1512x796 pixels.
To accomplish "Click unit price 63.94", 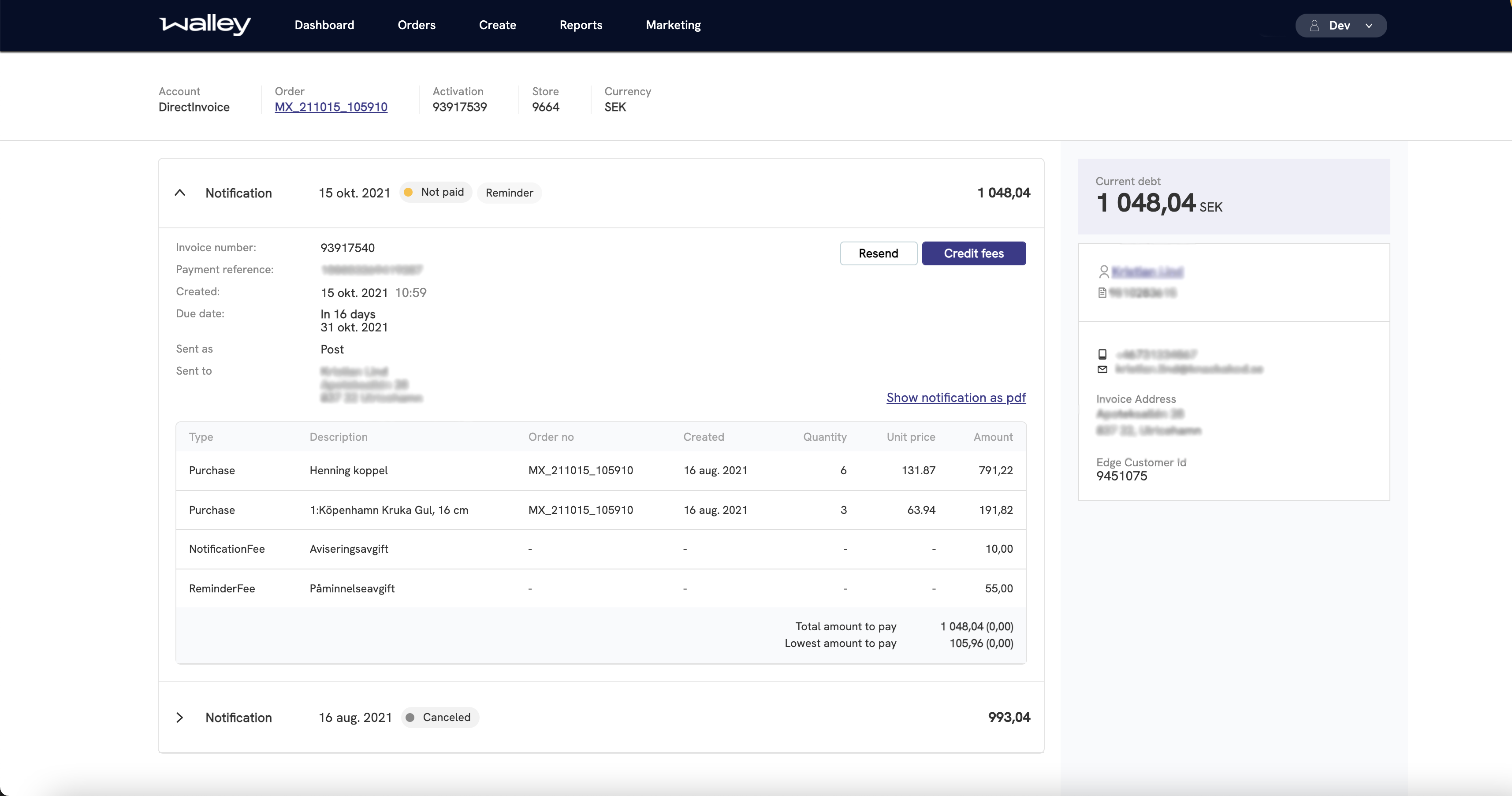I will pyautogui.click(x=921, y=510).
